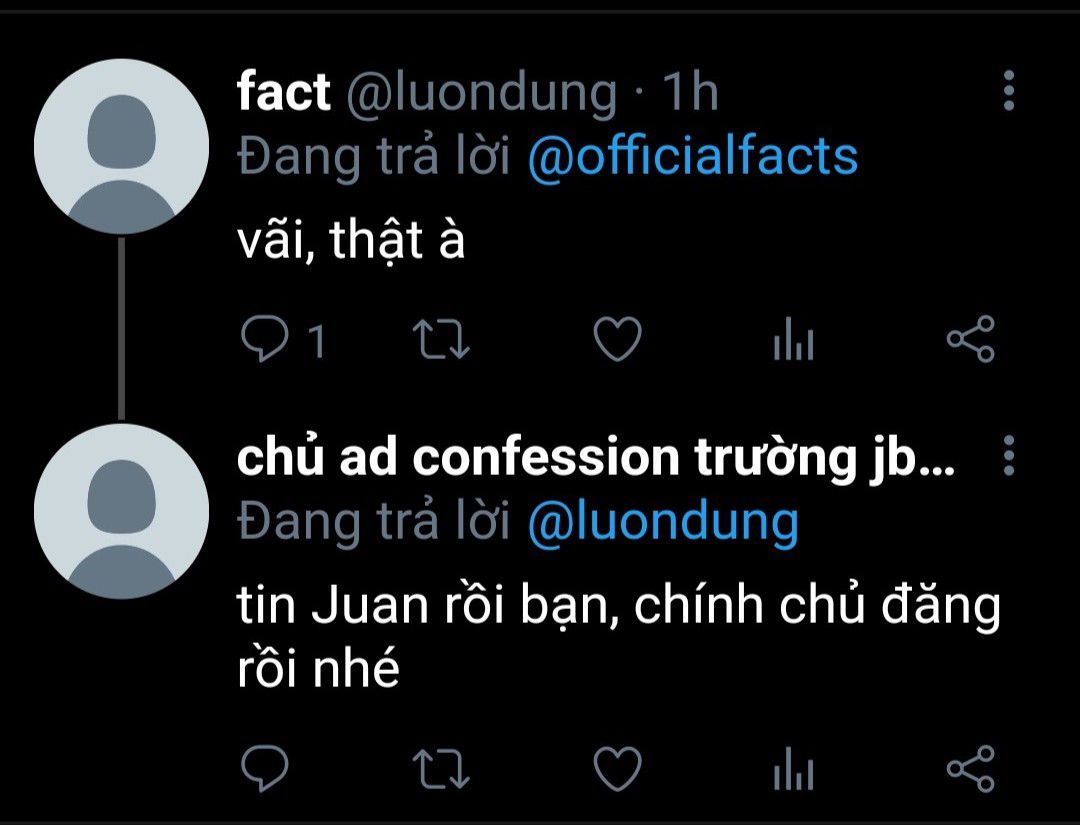Retweet the 'vãi, thật à' tweet
This screenshot has height=825, width=1080.
[x=441, y=340]
